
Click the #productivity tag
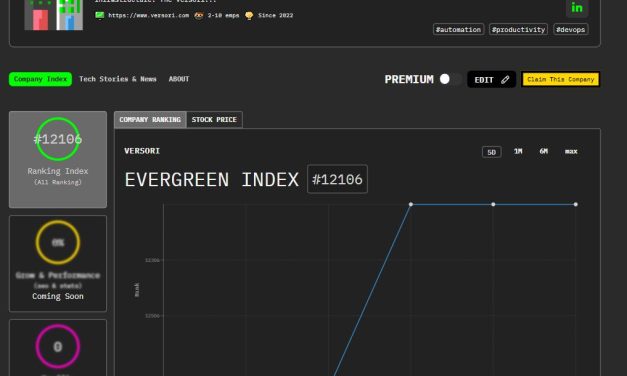pyautogui.click(x=518, y=29)
